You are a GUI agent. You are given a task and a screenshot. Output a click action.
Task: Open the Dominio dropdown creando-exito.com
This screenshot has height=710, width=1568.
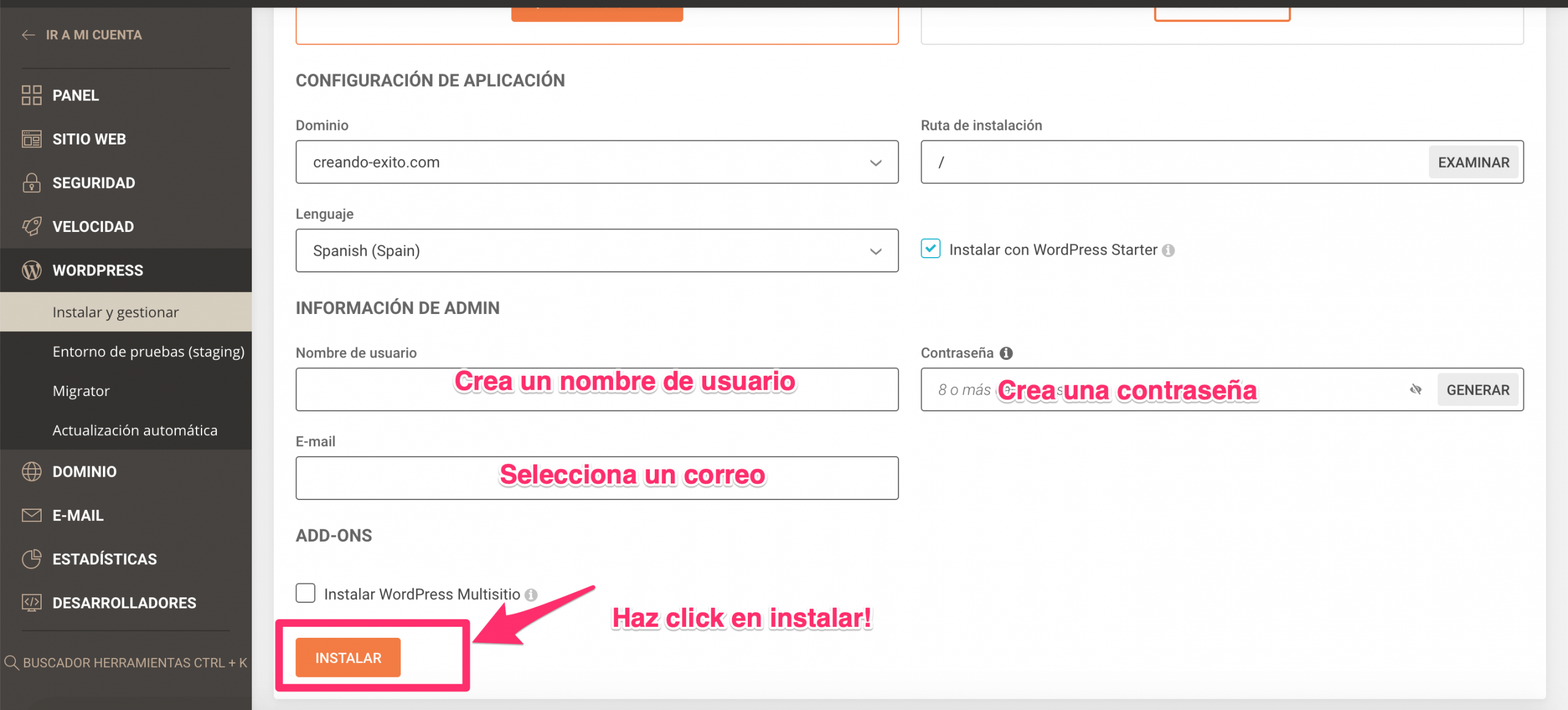pos(597,162)
